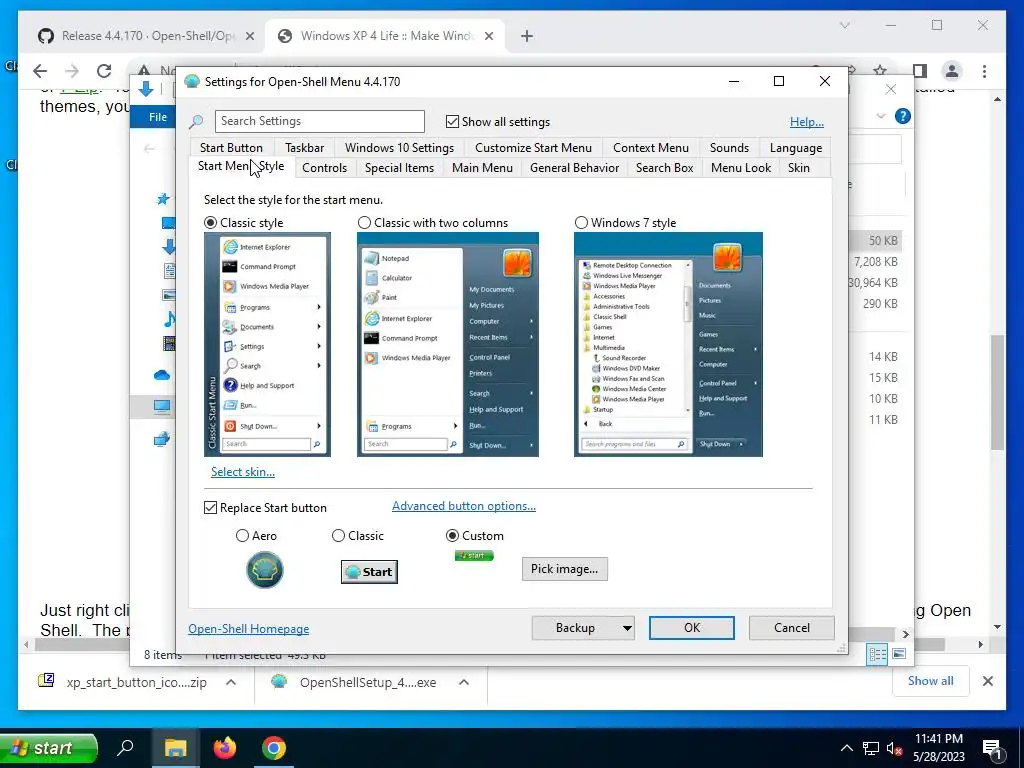Open the Windows 10 Settings tab
This screenshot has height=768, width=1024.
click(400, 148)
